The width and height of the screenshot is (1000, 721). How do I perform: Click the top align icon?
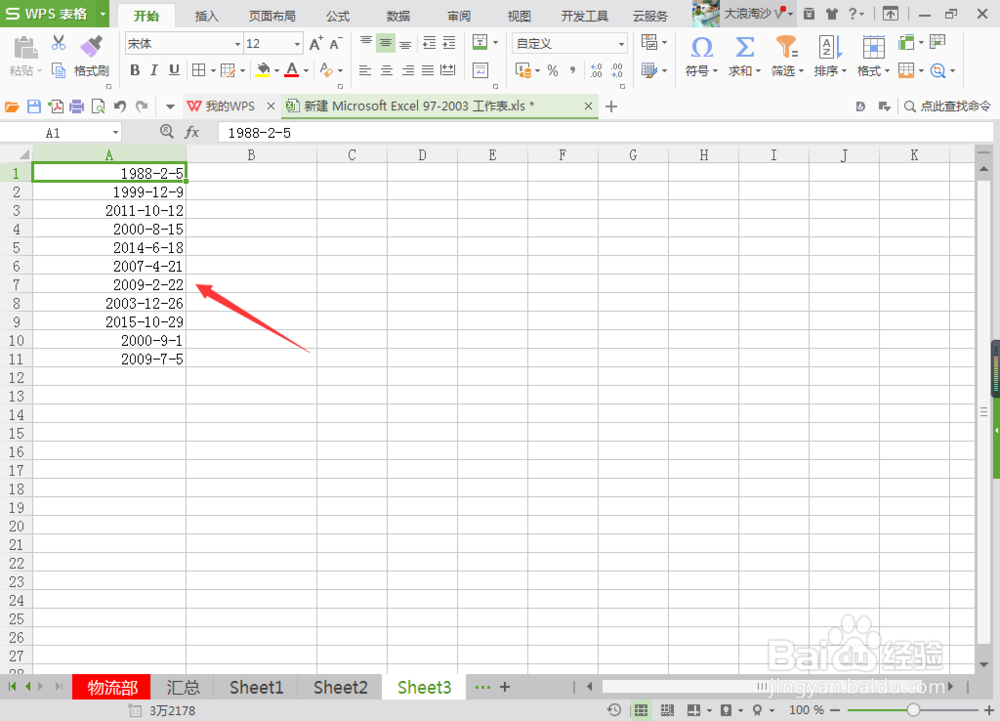tap(365, 43)
